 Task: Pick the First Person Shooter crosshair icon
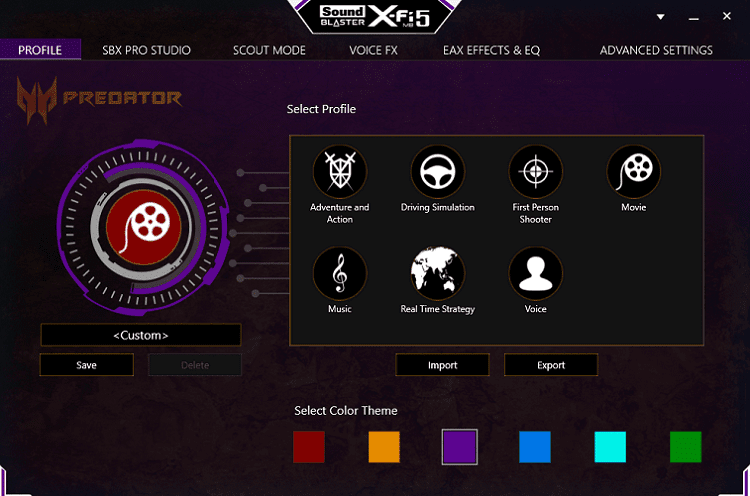coord(536,171)
